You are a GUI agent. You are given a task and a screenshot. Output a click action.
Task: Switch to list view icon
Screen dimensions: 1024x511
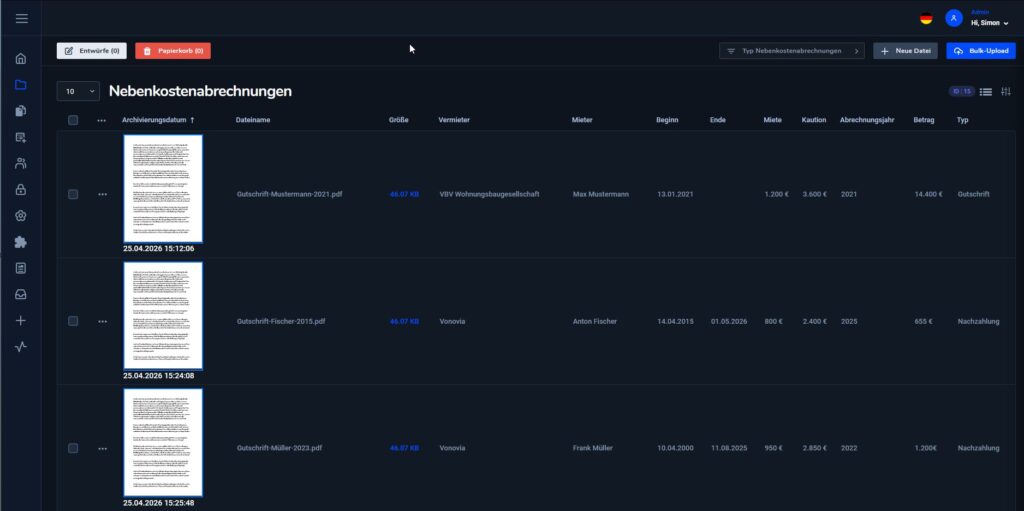tap(986, 92)
